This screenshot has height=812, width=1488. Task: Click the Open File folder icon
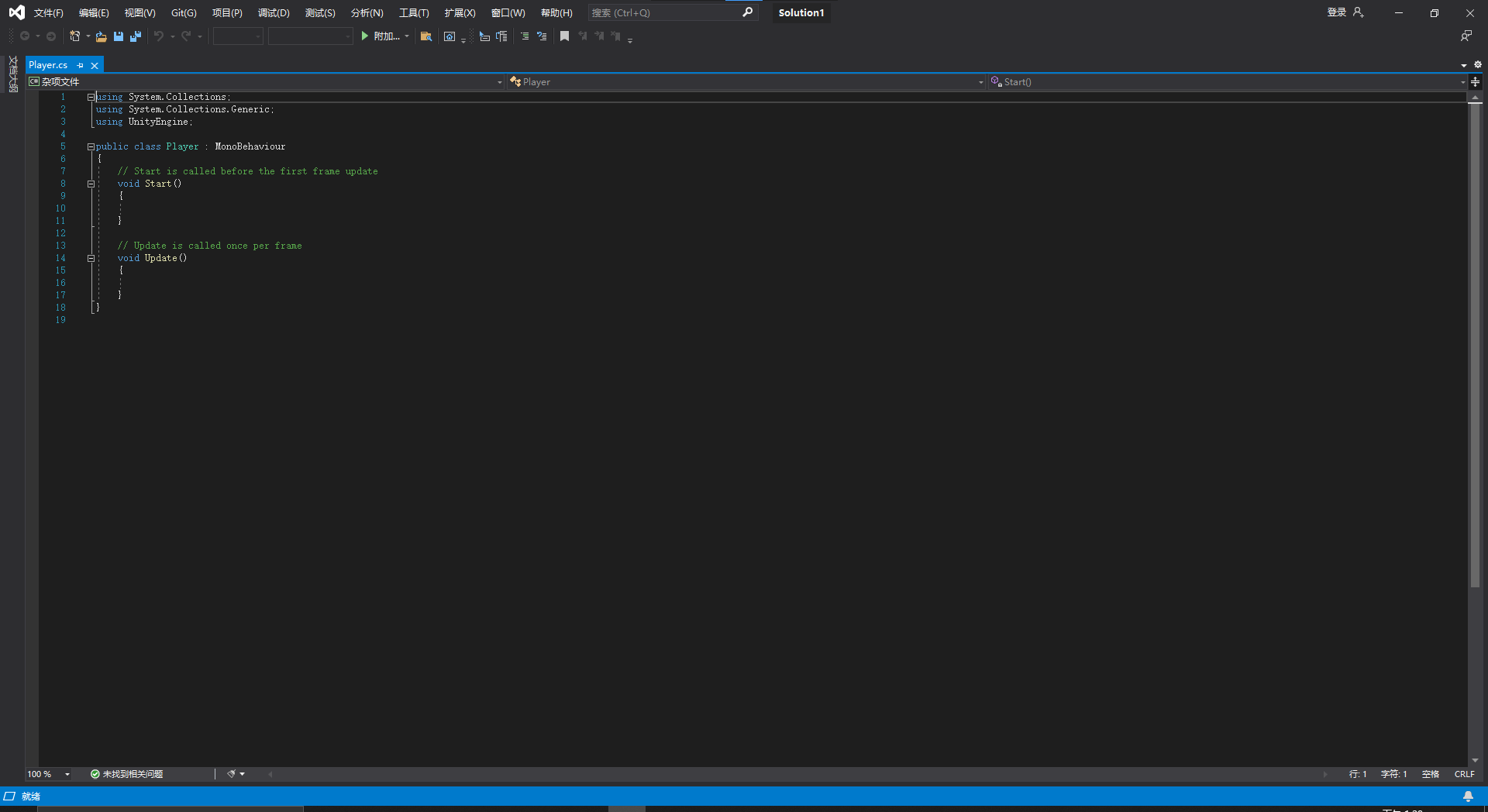pyautogui.click(x=101, y=36)
